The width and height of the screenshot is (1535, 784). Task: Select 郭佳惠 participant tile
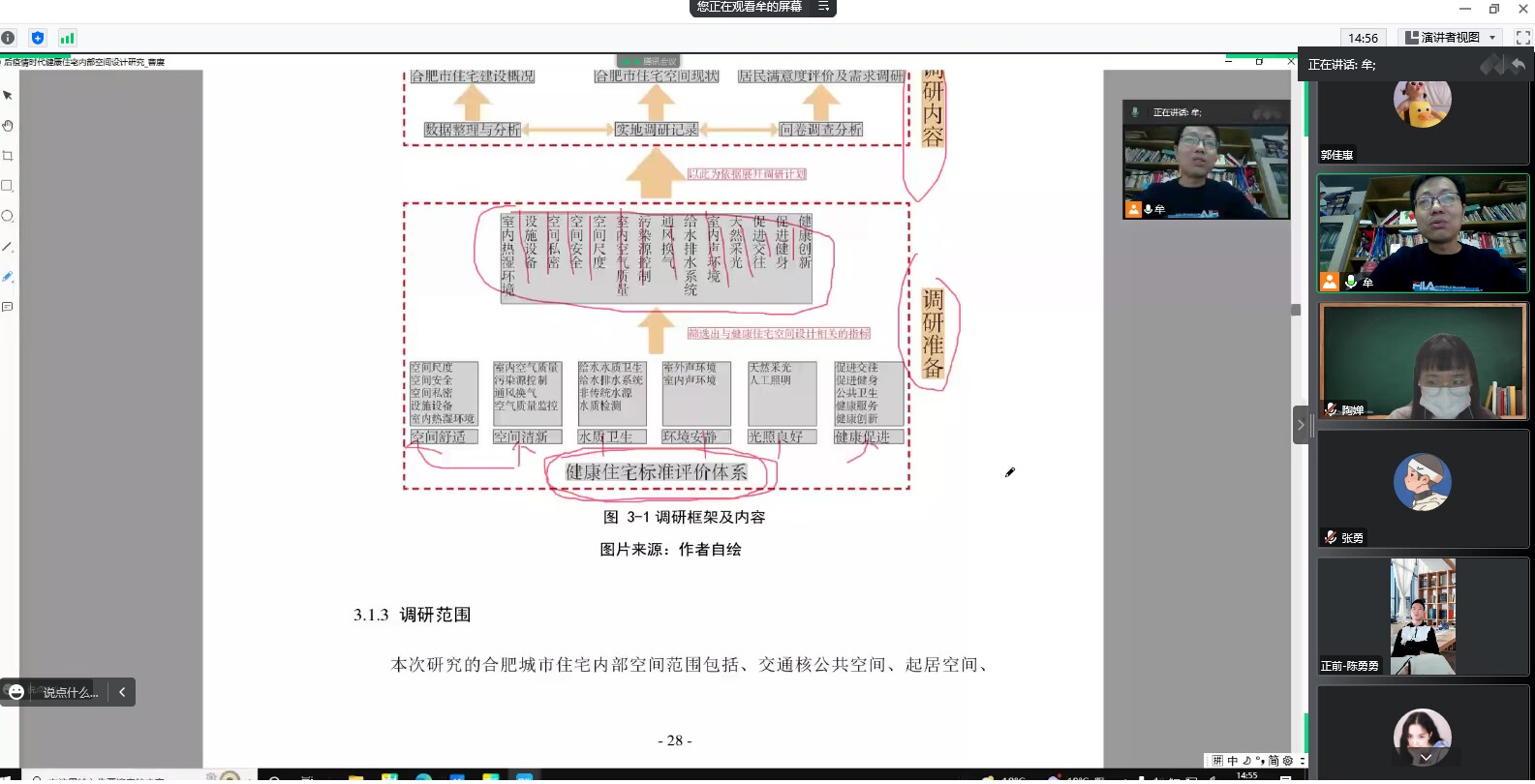coord(1423,122)
